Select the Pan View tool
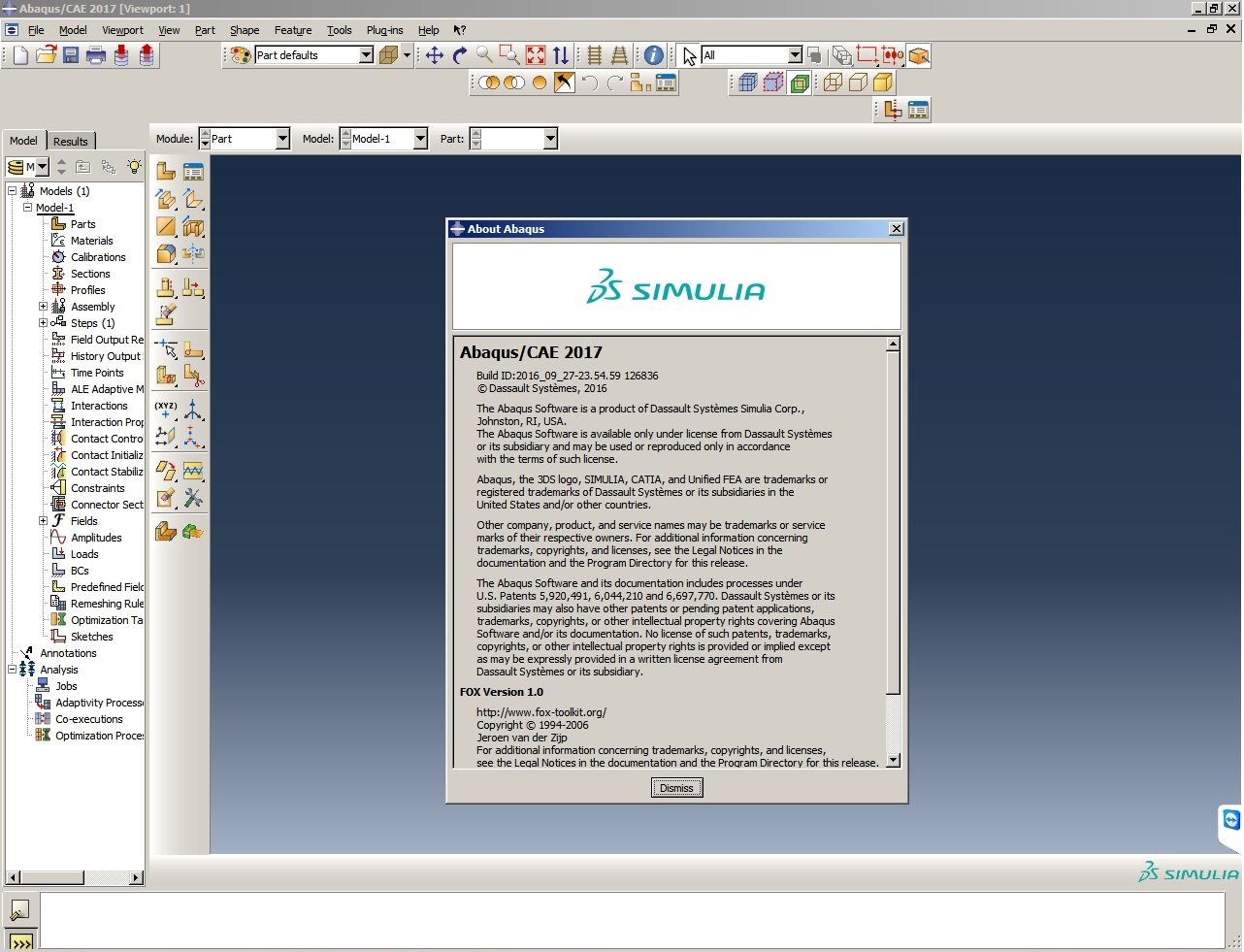The width and height of the screenshot is (1244, 952). click(x=435, y=55)
